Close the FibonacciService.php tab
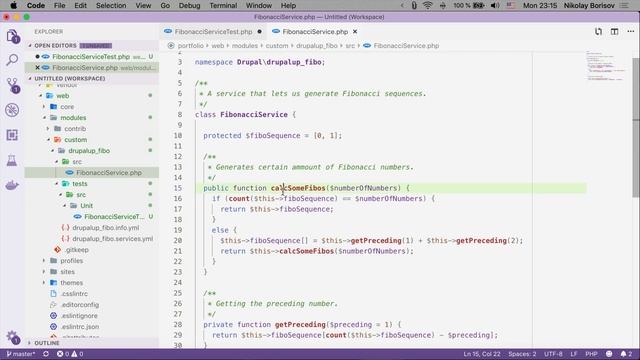 [x=355, y=31]
